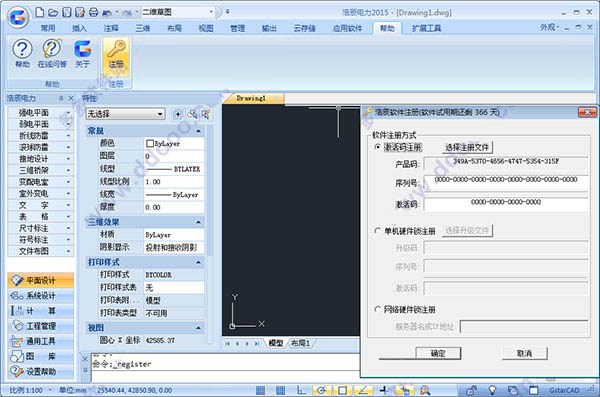Click the 注册 key icon in ribbon

[x=116, y=56]
